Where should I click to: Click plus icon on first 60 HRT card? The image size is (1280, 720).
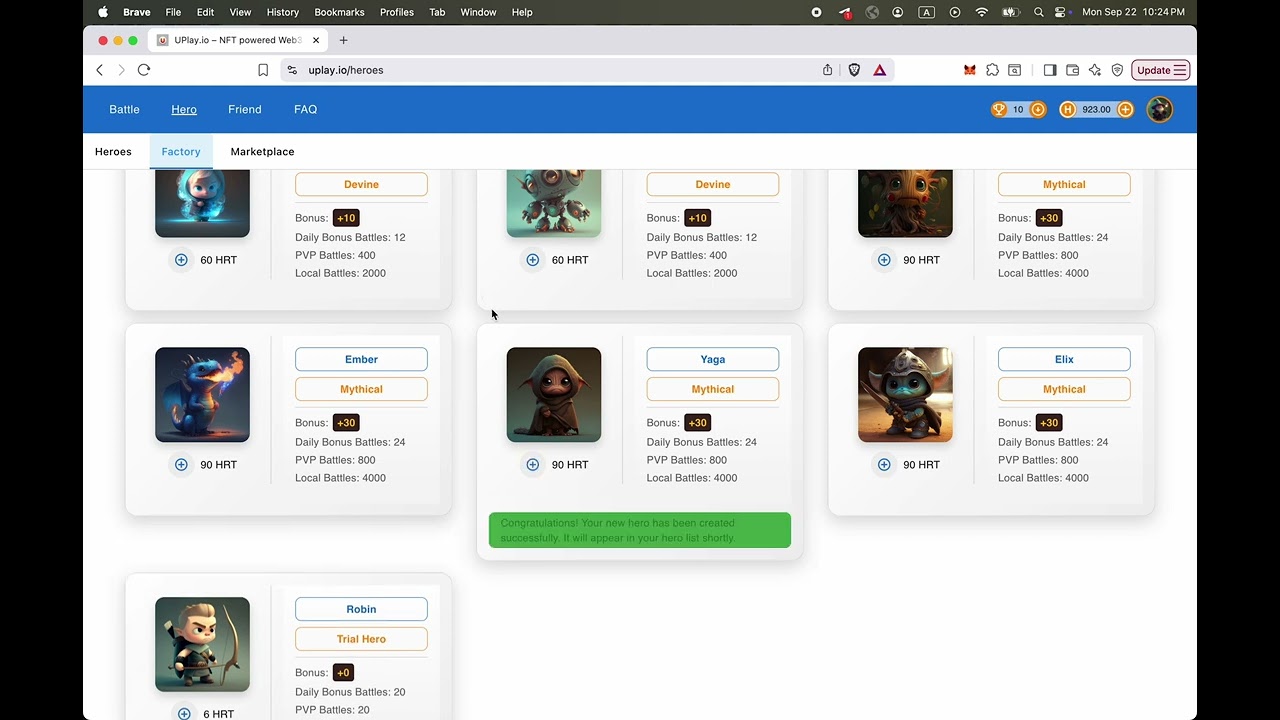(181, 259)
